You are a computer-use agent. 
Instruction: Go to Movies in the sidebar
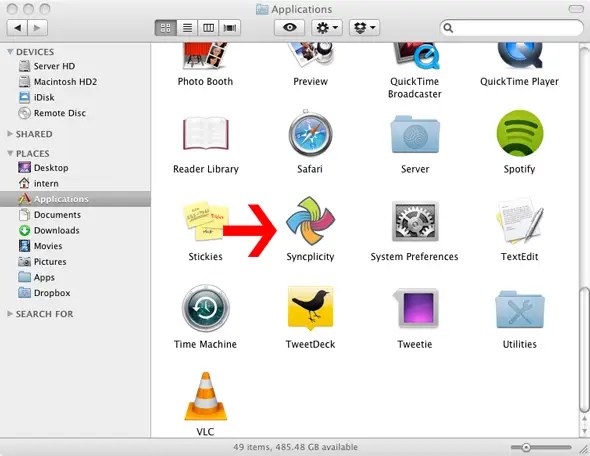[x=75, y=246]
